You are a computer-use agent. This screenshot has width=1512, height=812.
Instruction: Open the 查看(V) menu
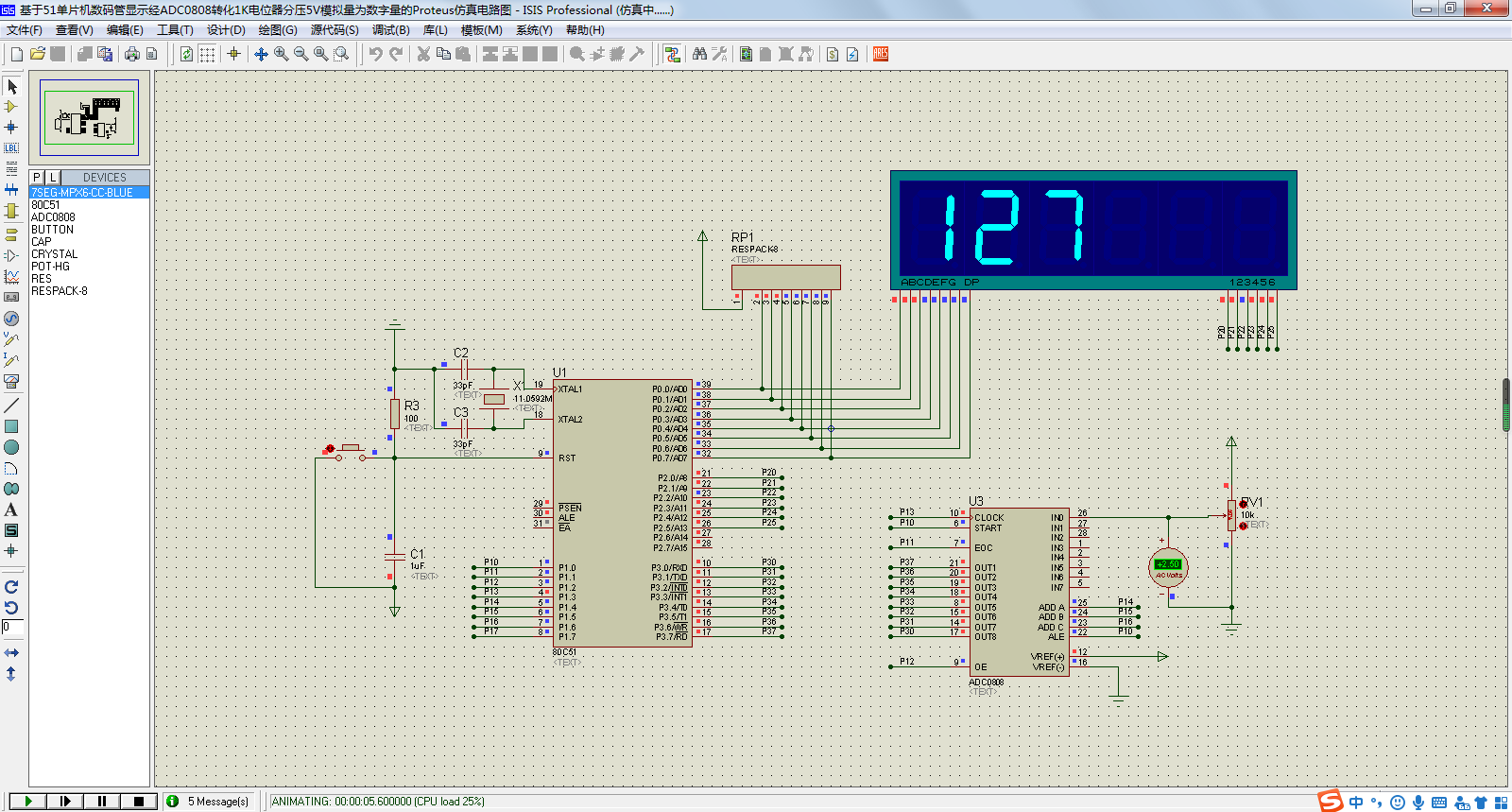75,30
